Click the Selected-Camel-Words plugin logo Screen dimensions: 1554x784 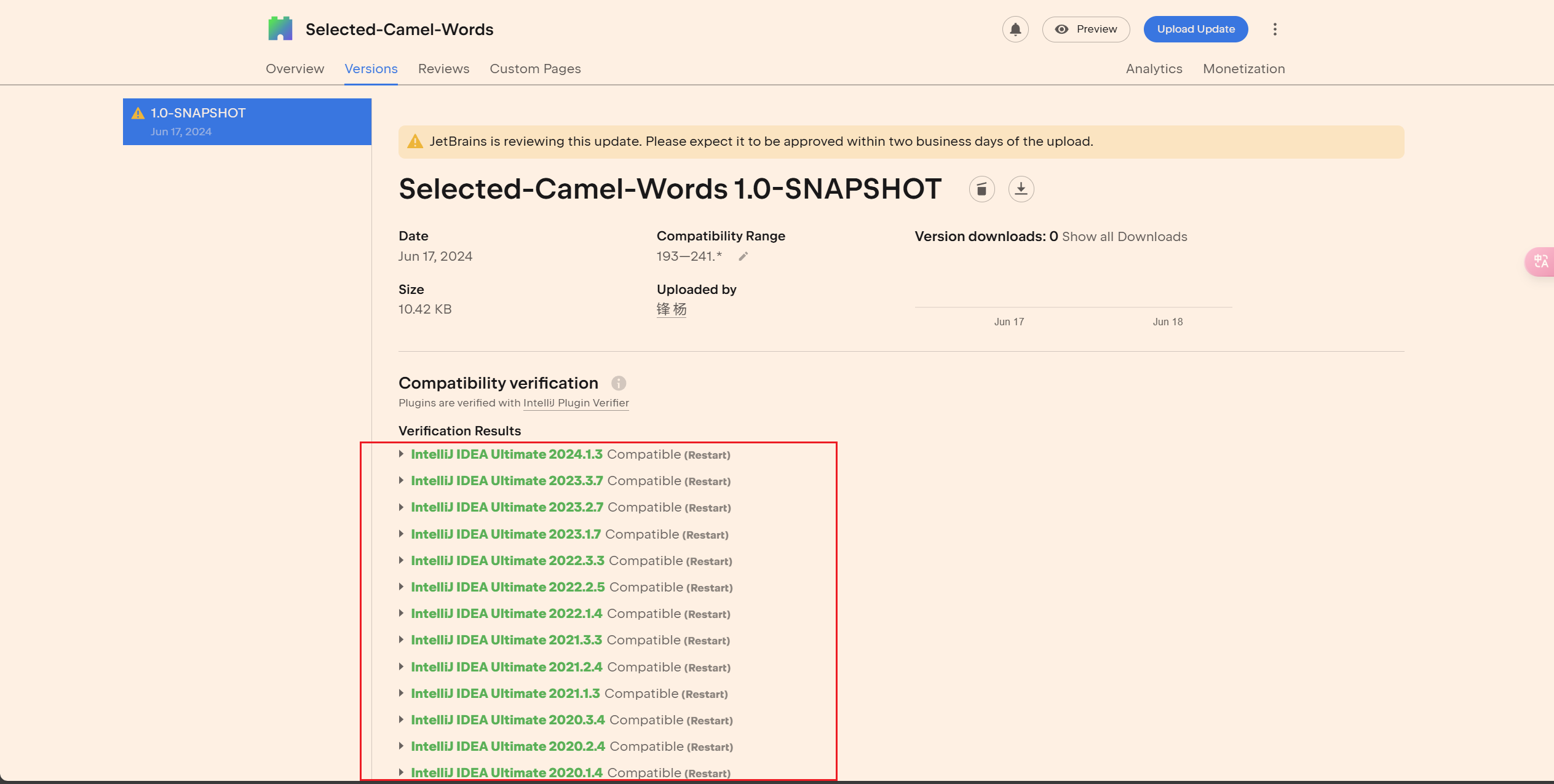pyautogui.click(x=280, y=29)
